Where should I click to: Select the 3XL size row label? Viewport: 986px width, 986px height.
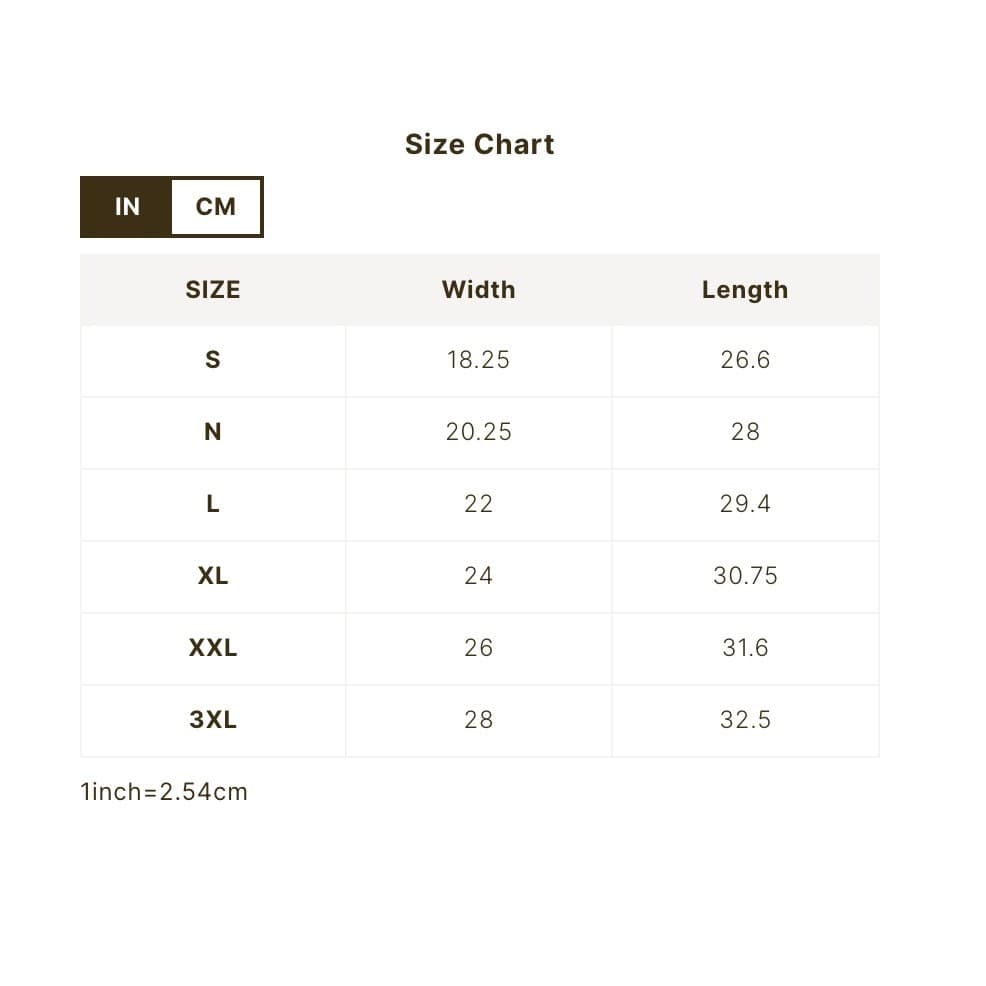(213, 720)
